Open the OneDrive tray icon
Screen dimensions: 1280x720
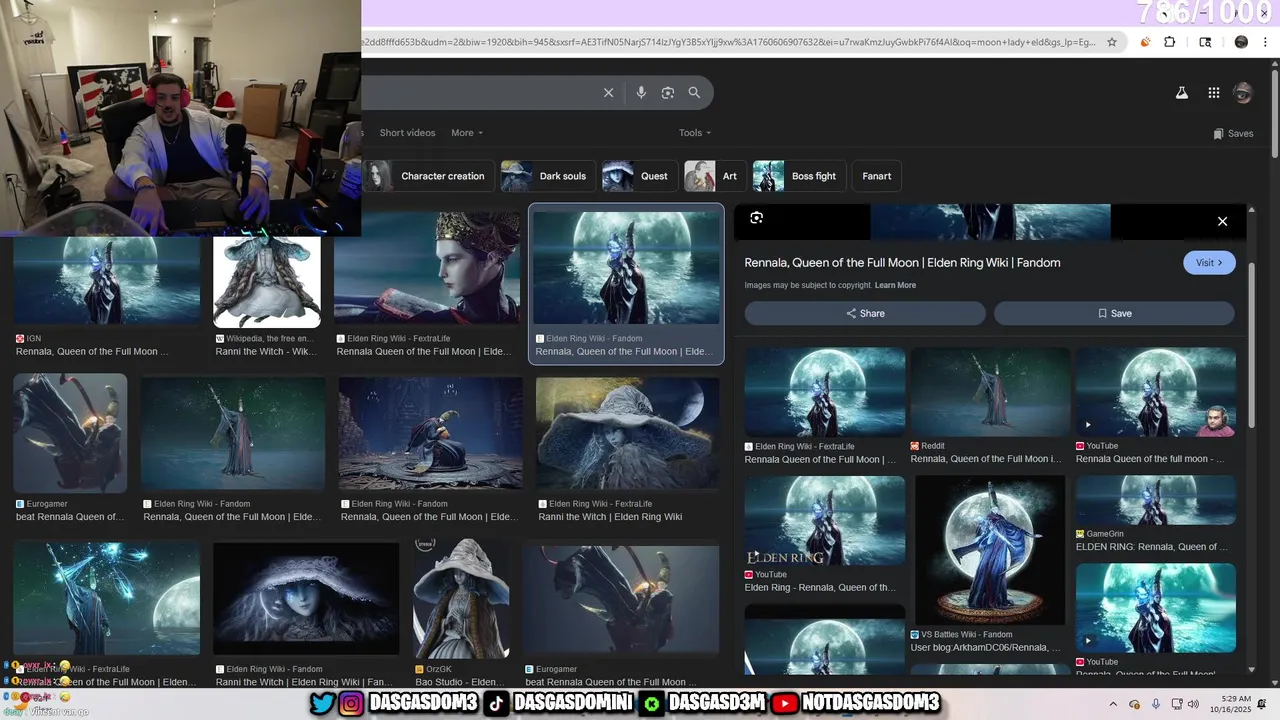(x=1135, y=704)
